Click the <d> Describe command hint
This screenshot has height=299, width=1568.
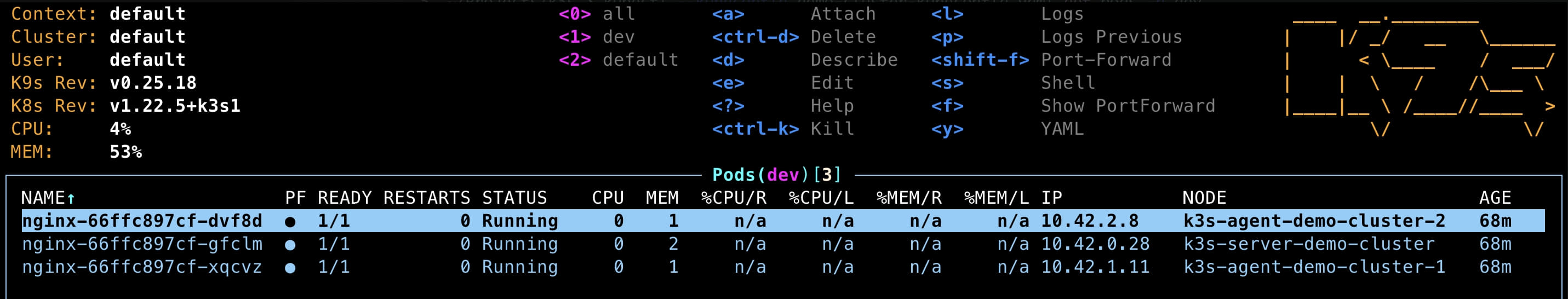tap(805, 60)
